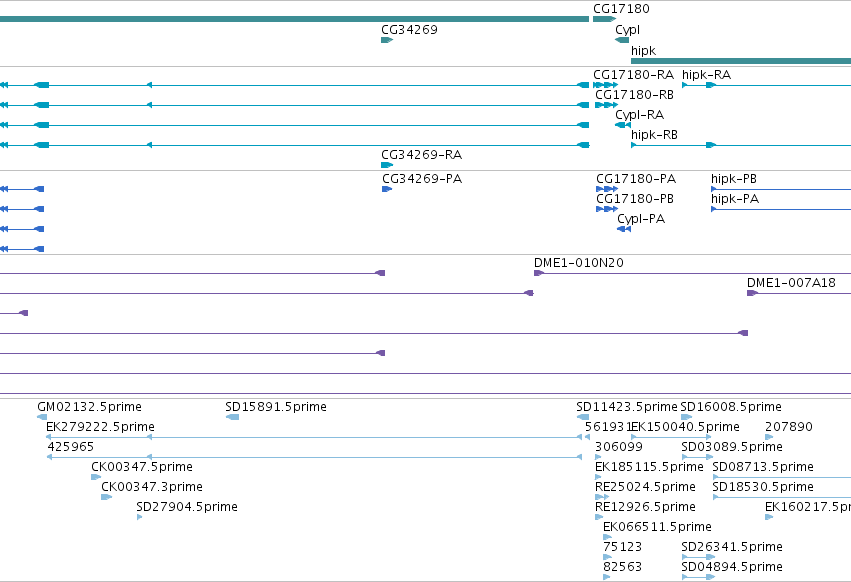Select the CK00347.3prime EST
The height and width of the screenshot is (582, 851).
coord(106,497)
